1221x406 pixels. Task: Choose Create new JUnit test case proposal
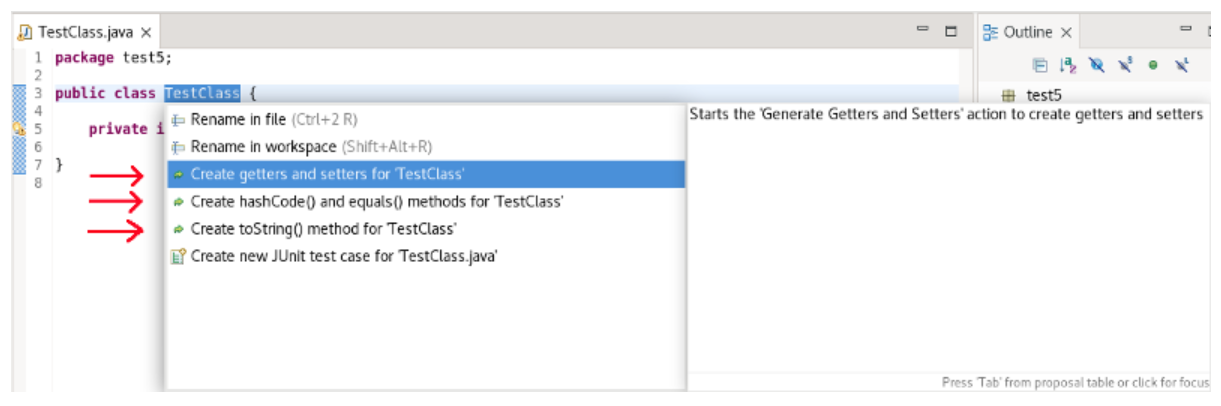coord(344,256)
